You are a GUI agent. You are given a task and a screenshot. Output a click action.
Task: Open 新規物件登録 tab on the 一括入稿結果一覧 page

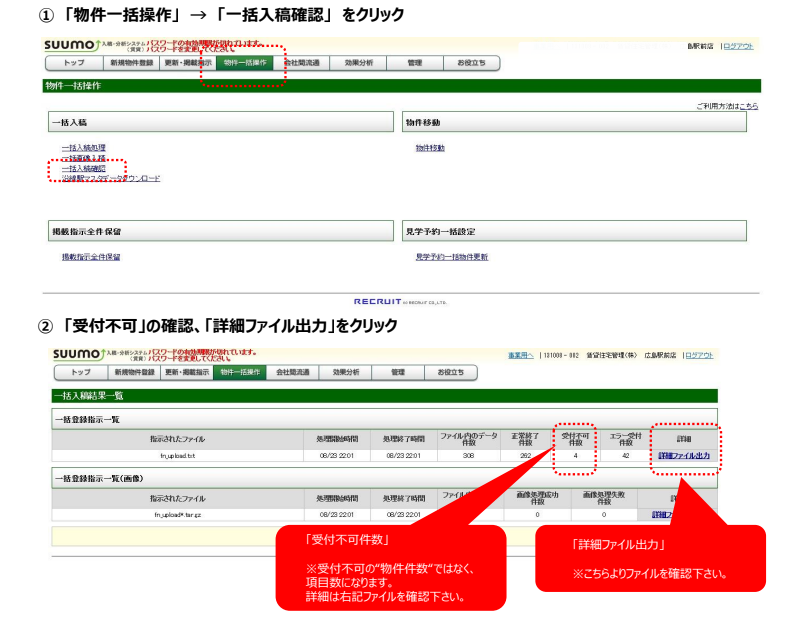click(134, 372)
